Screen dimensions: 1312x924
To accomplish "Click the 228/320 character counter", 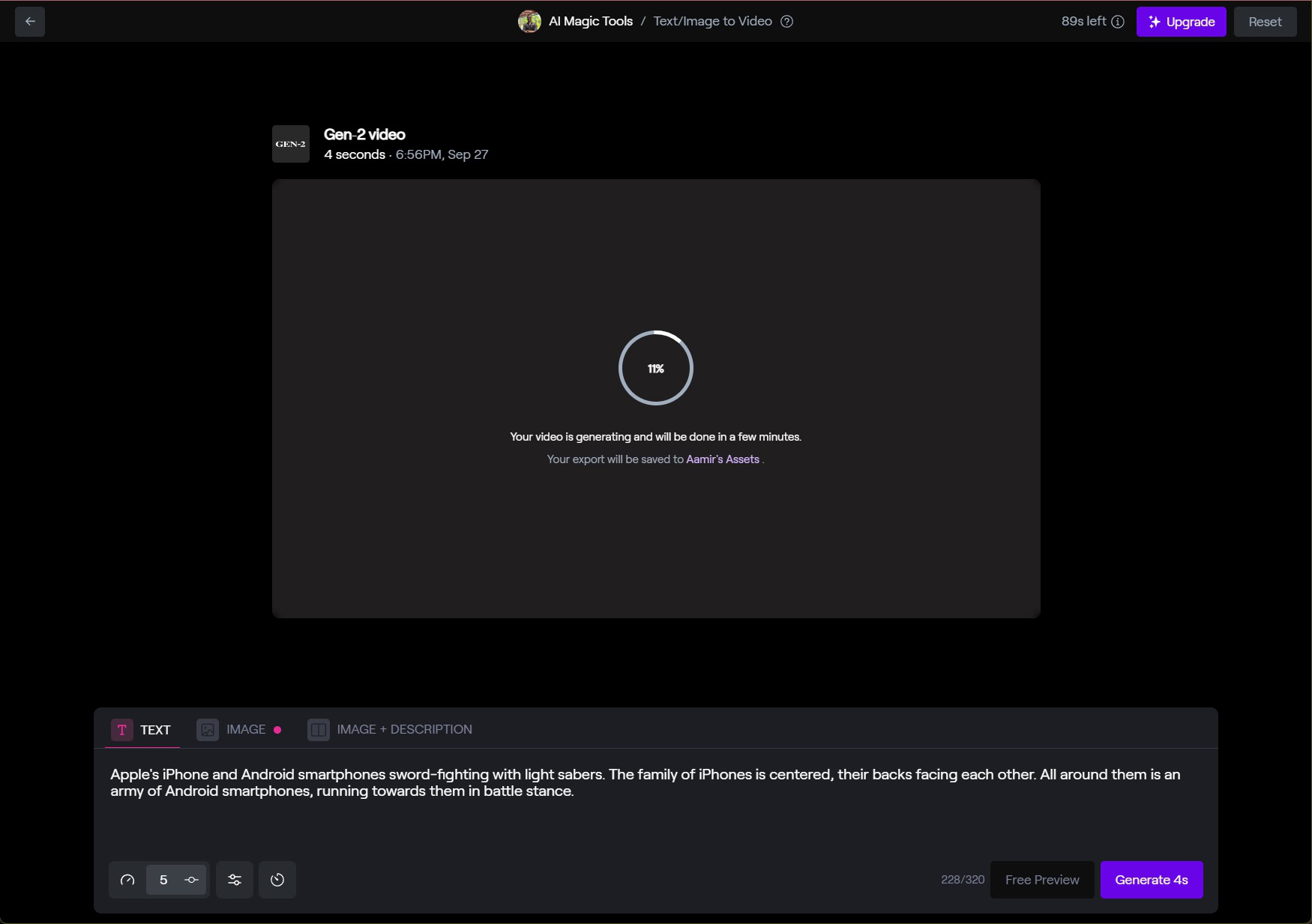I will tap(963, 880).
